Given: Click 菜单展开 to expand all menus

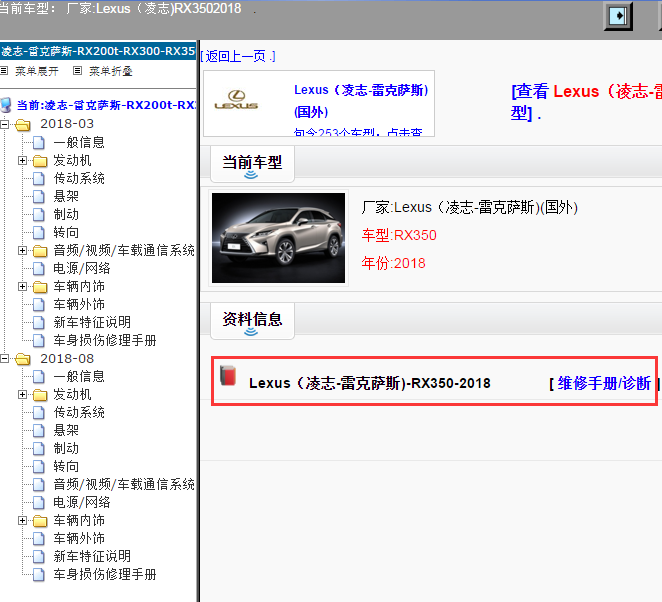Looking at the screenshot, I should (37, 71).
